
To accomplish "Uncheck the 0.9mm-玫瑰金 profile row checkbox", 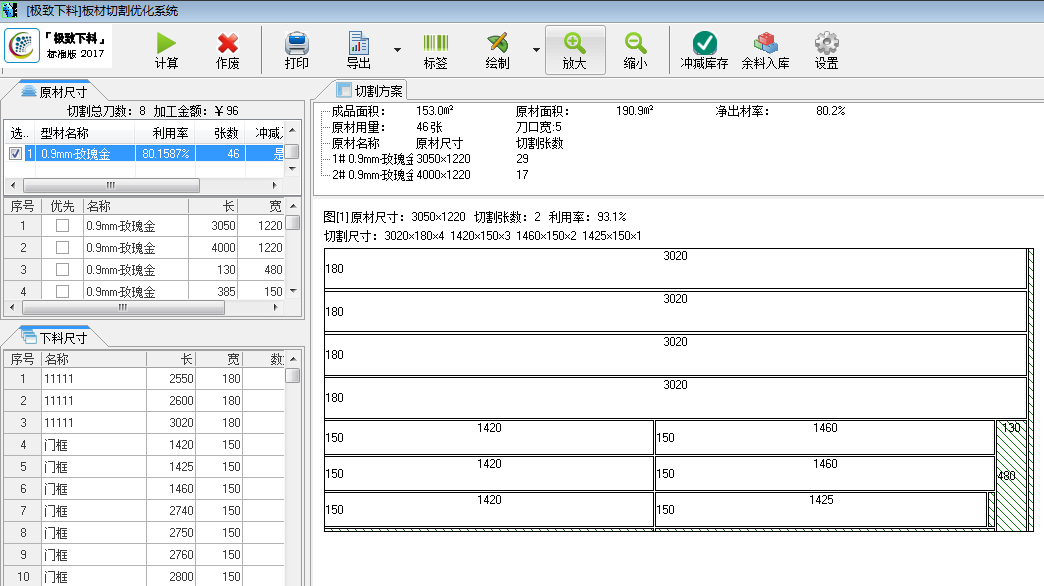I will coord(15,154).
